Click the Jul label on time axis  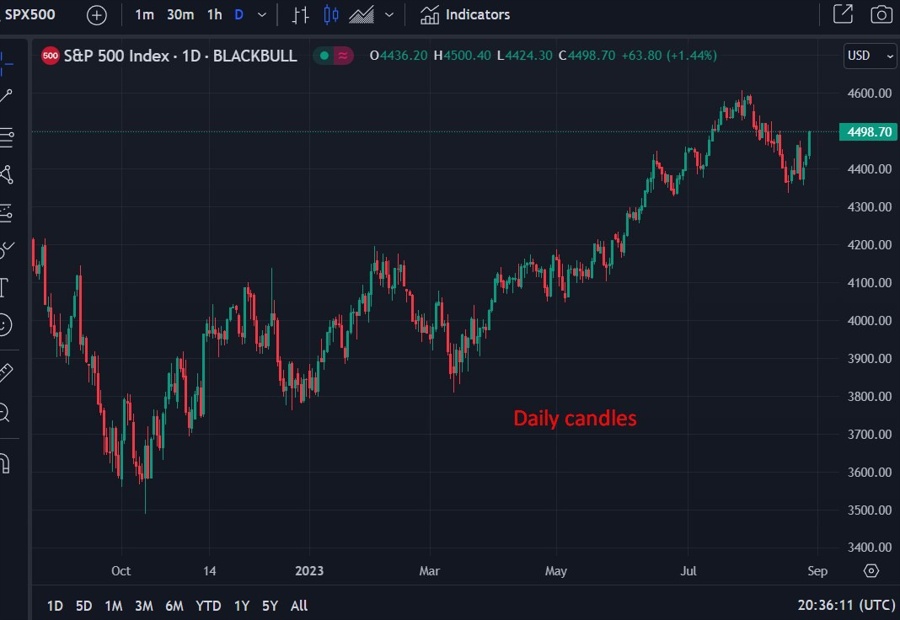click(688, 571)
